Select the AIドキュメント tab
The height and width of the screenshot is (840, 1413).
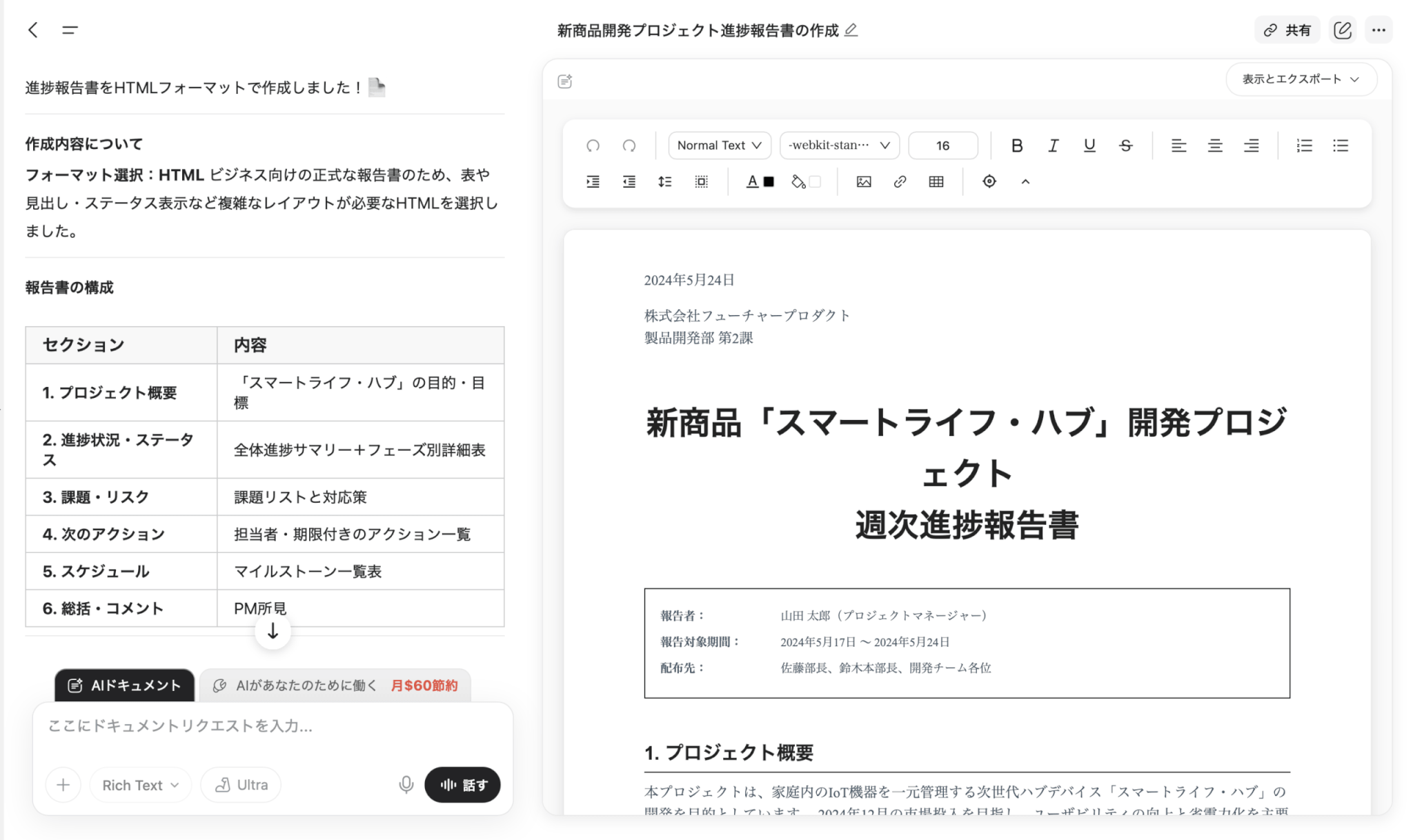coord(125,686)
